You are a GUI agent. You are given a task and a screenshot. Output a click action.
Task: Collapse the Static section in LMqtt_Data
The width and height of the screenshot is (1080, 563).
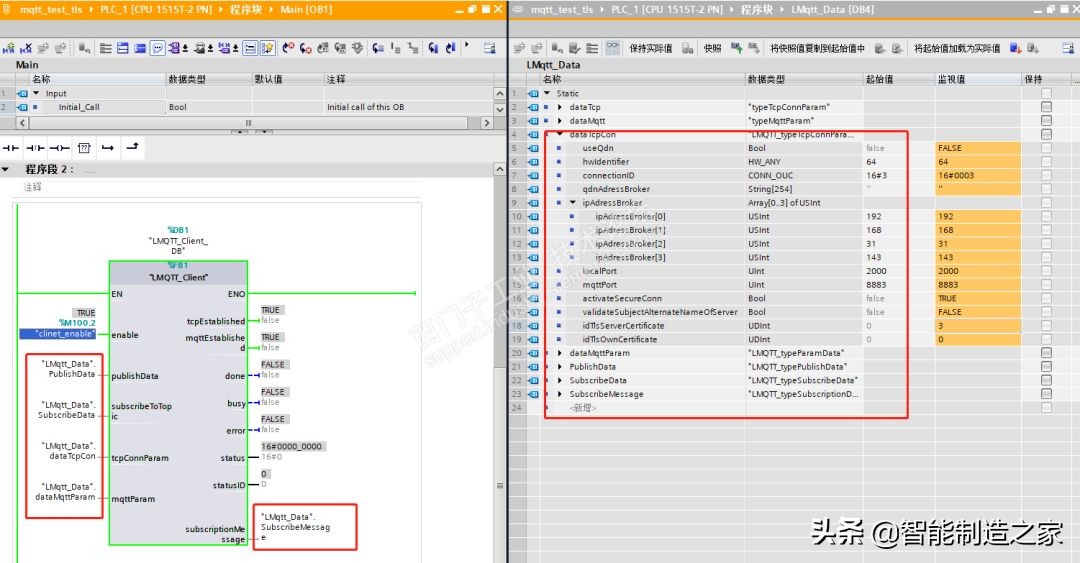[x=547, y=93]
